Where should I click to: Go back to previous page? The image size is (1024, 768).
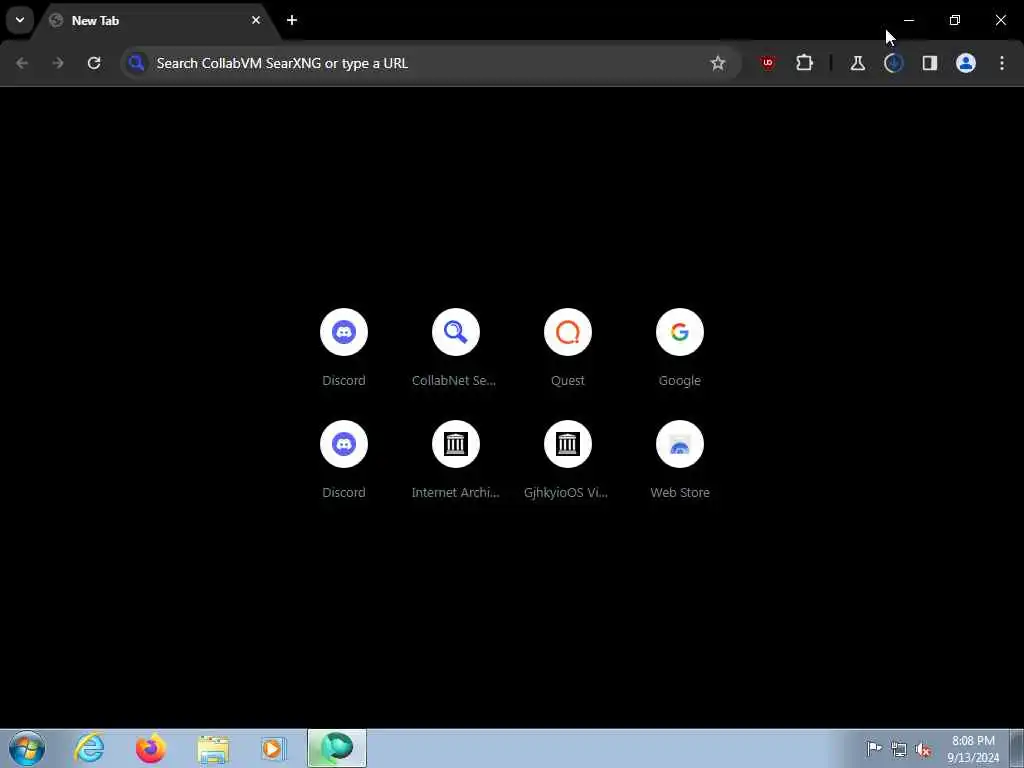pyautogui.click(x=22, y=63)
